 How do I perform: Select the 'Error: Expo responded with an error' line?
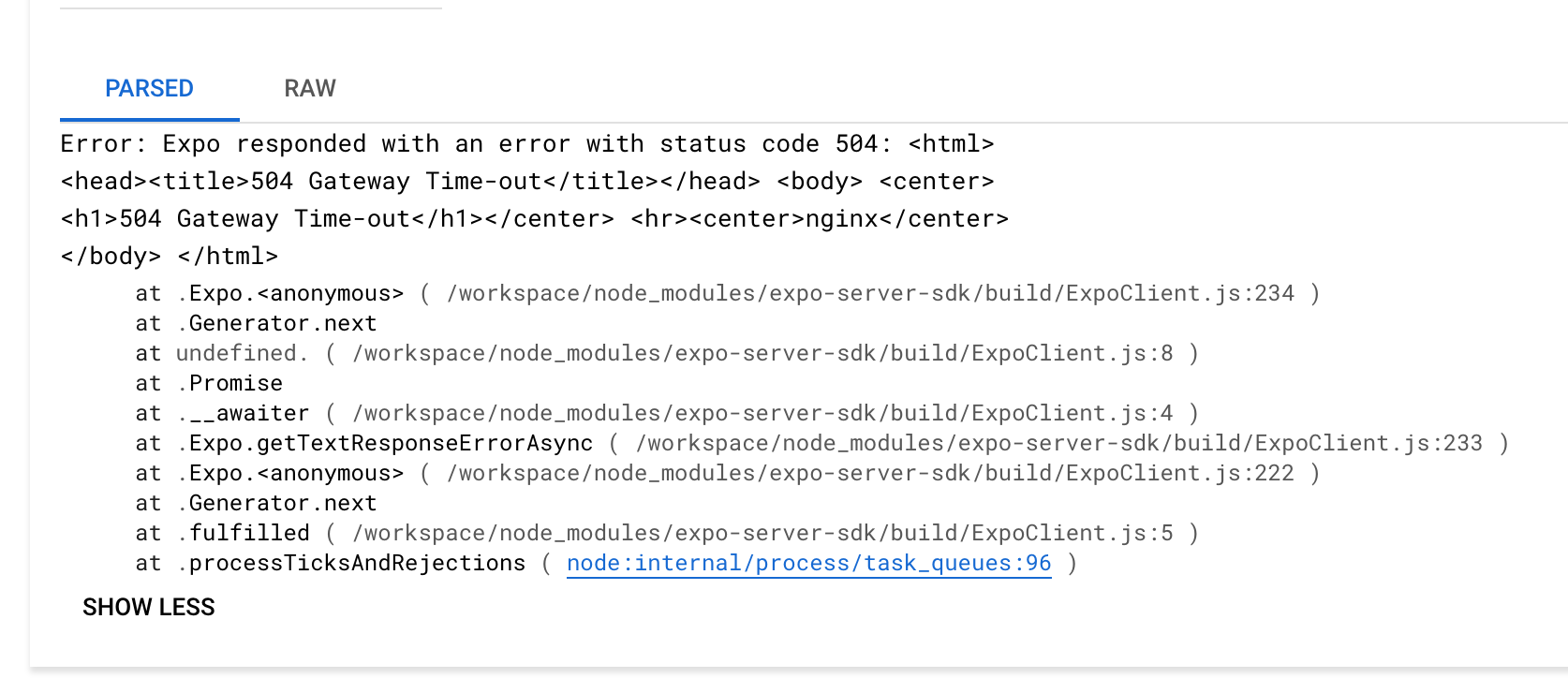coord(527,143)
